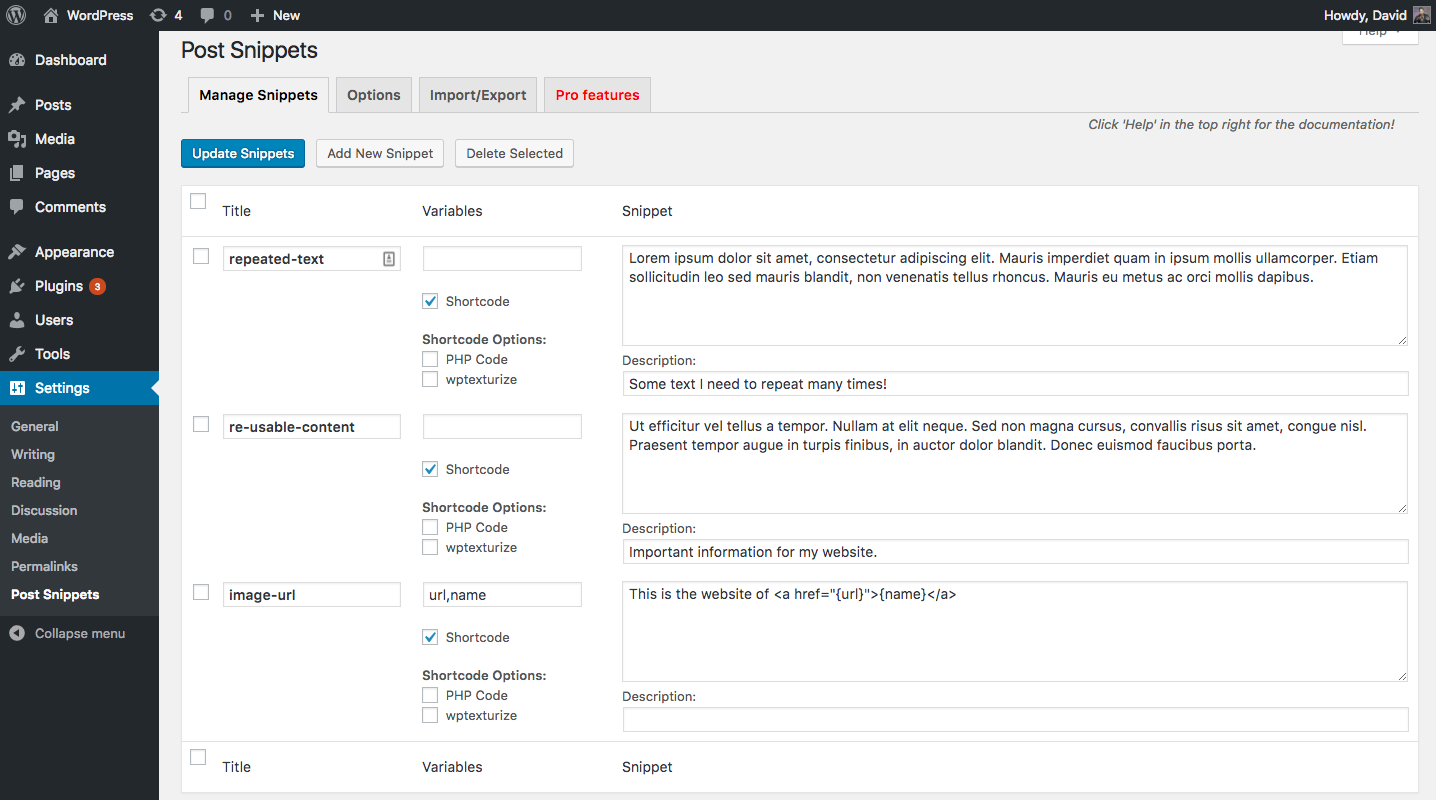The width and height of the screenshot is (1436, 800).
Task: Switch to the Import/Export tab
Action: (x=478, y=95)
